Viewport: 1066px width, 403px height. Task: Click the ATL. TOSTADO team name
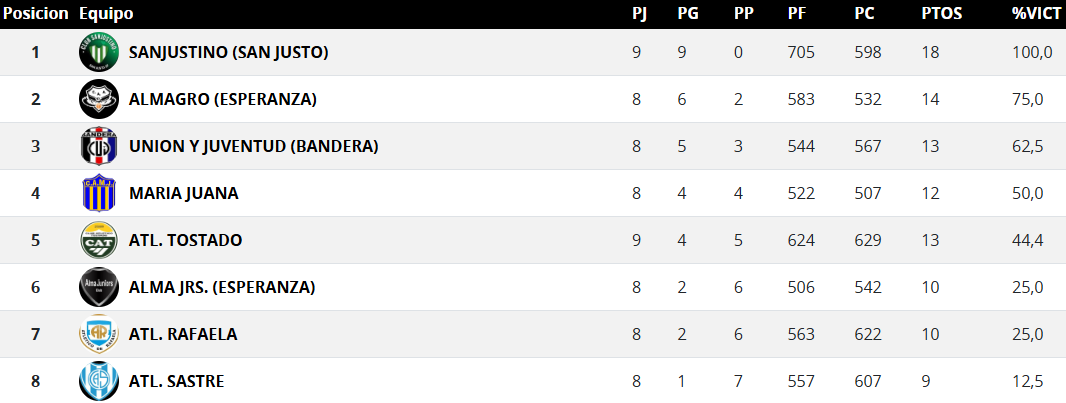tap(186, 240)
